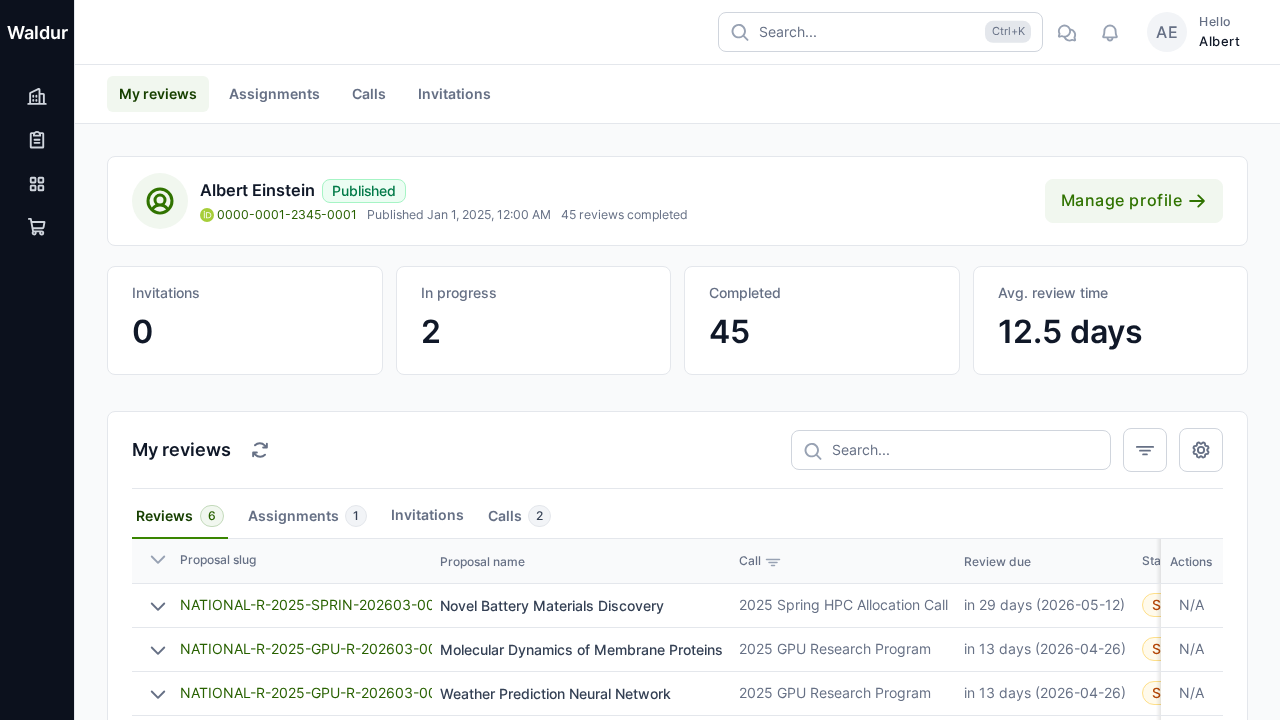Open the clipboard icon in sidebar
The height and width of the screenshot is (720, 1280).
pos(37,140)
